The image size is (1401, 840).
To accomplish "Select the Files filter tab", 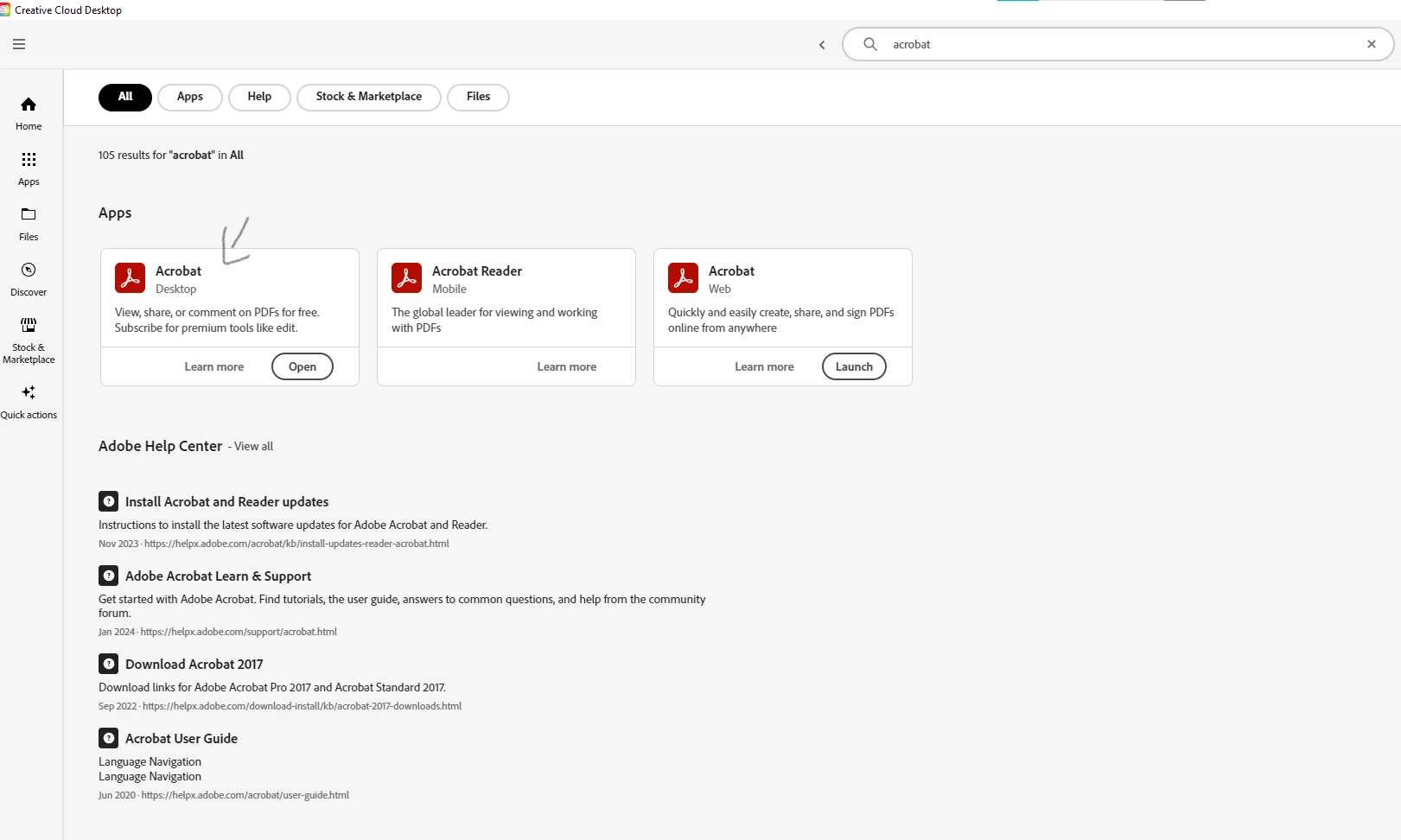I will [478, 97].
